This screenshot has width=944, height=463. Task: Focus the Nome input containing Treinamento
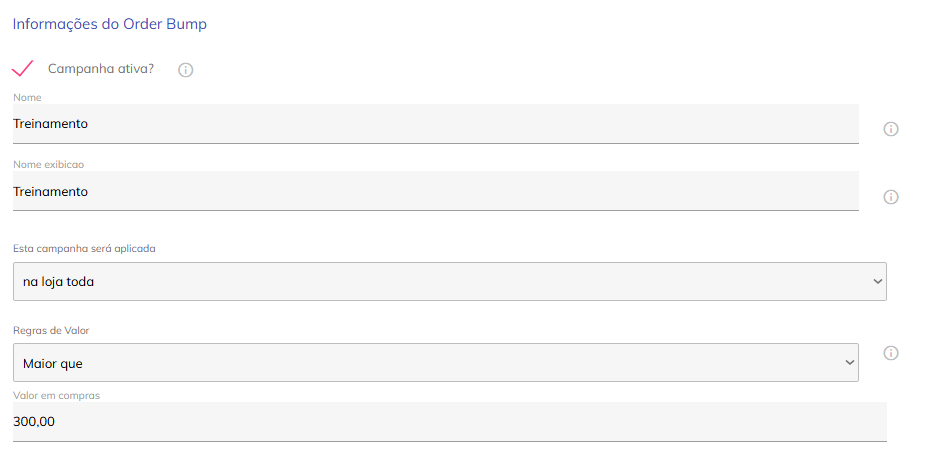pyautogui.click(x=435, y=124)
